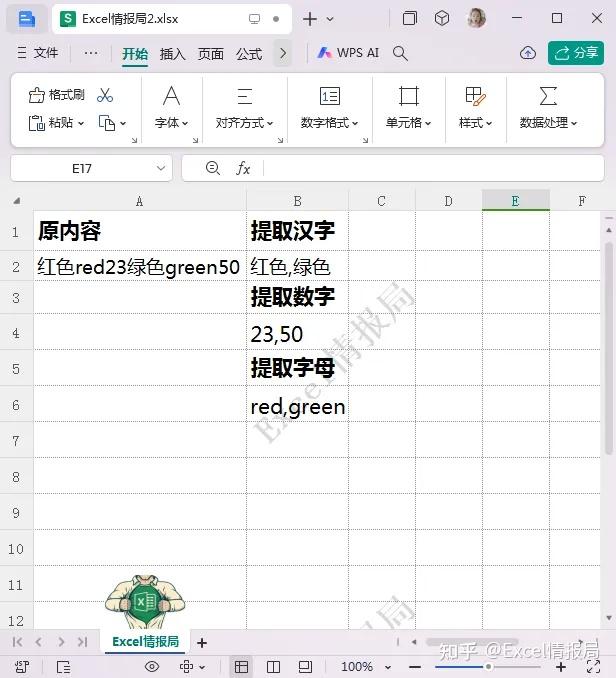Click the copy icon

[107, 123]
